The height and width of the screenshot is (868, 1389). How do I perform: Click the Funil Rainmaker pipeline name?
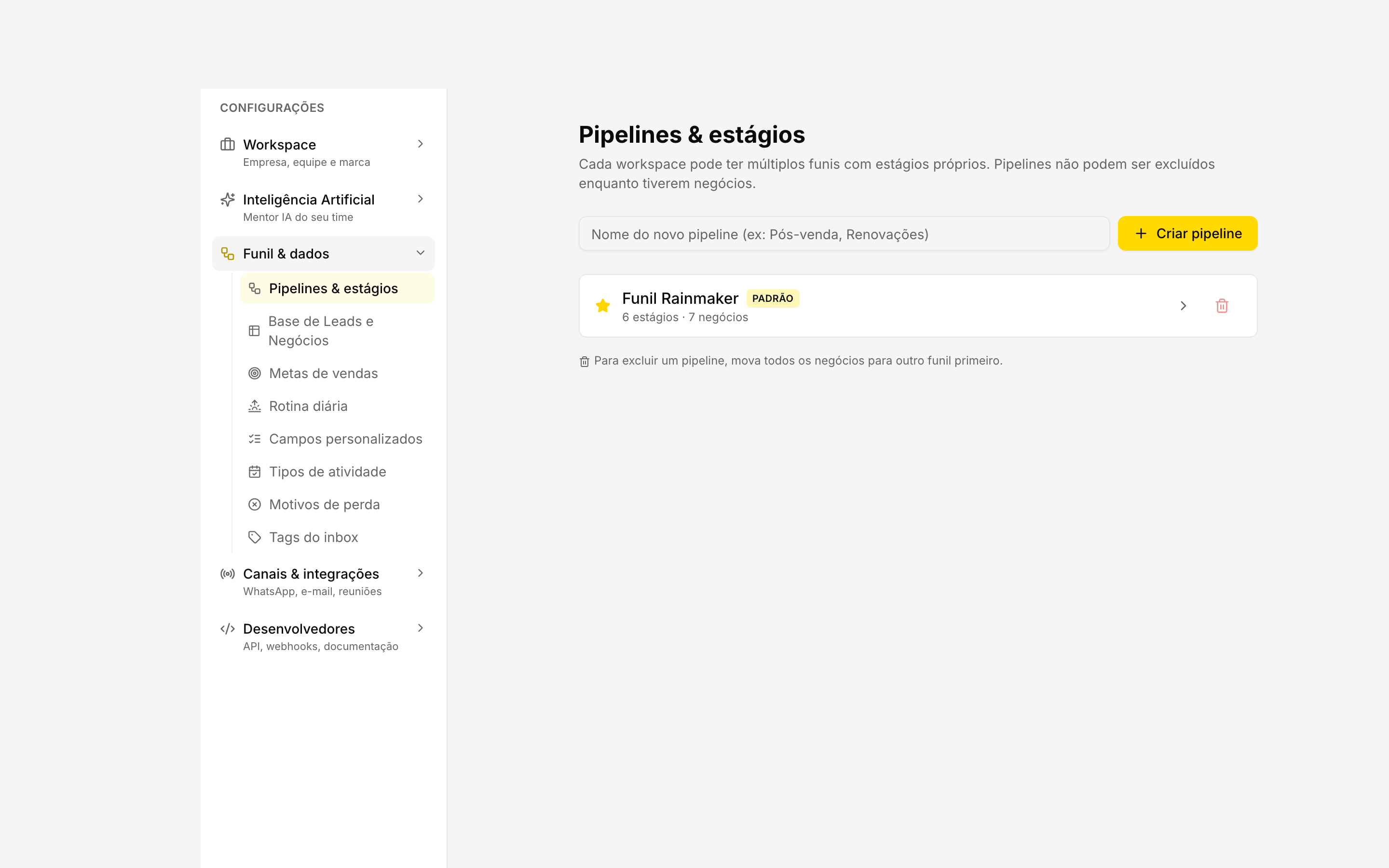[680, 298]
